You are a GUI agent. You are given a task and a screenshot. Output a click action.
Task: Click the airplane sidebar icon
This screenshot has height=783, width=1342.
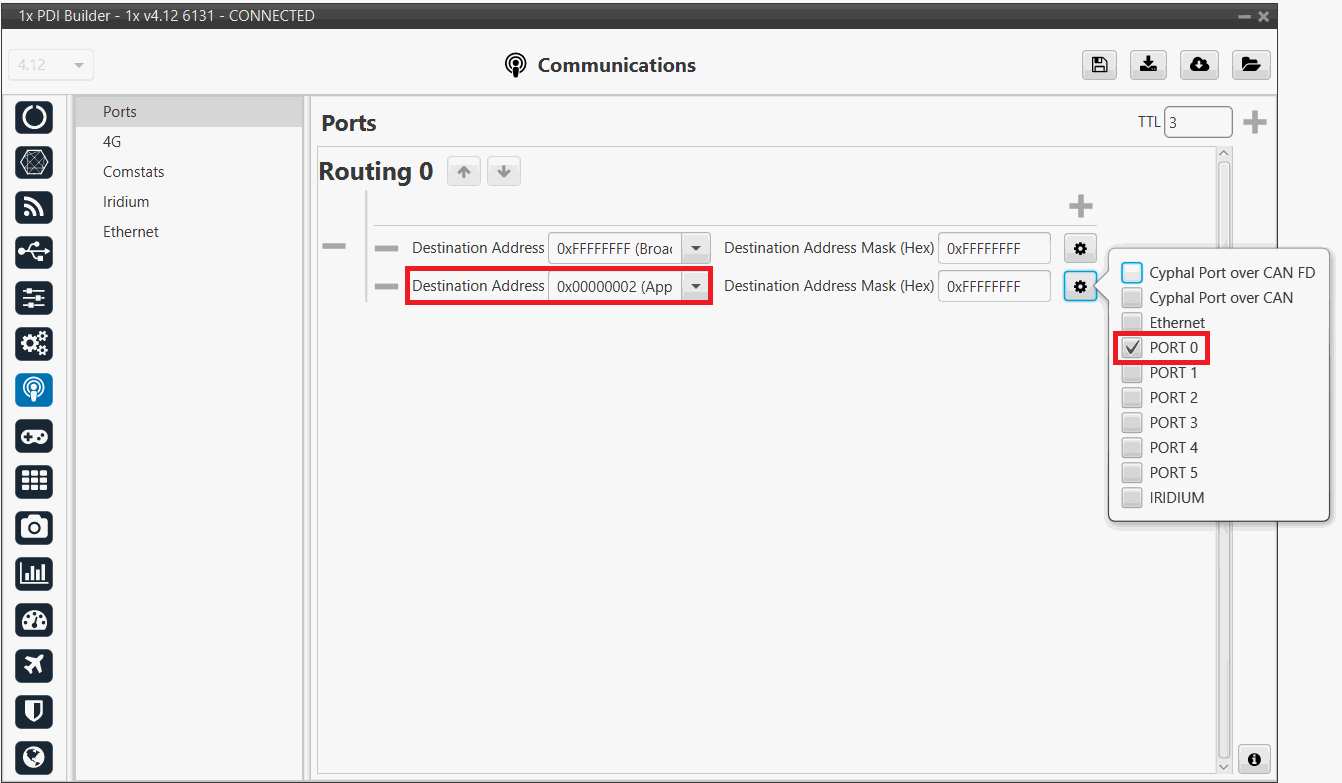(34, 665)
